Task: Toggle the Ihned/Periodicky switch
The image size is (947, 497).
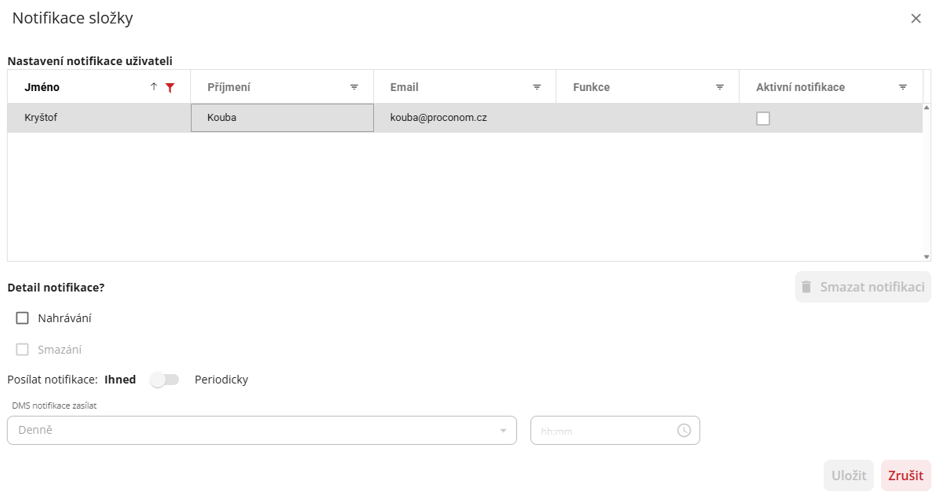Action: pos(165,380)
